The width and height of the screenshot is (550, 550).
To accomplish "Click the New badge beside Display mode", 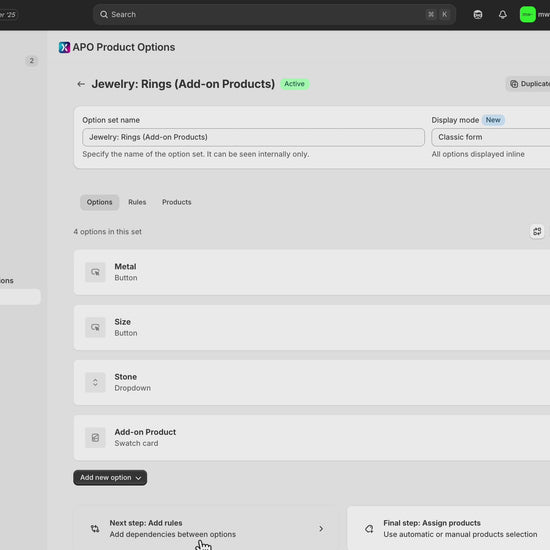I will click(493, 120).
